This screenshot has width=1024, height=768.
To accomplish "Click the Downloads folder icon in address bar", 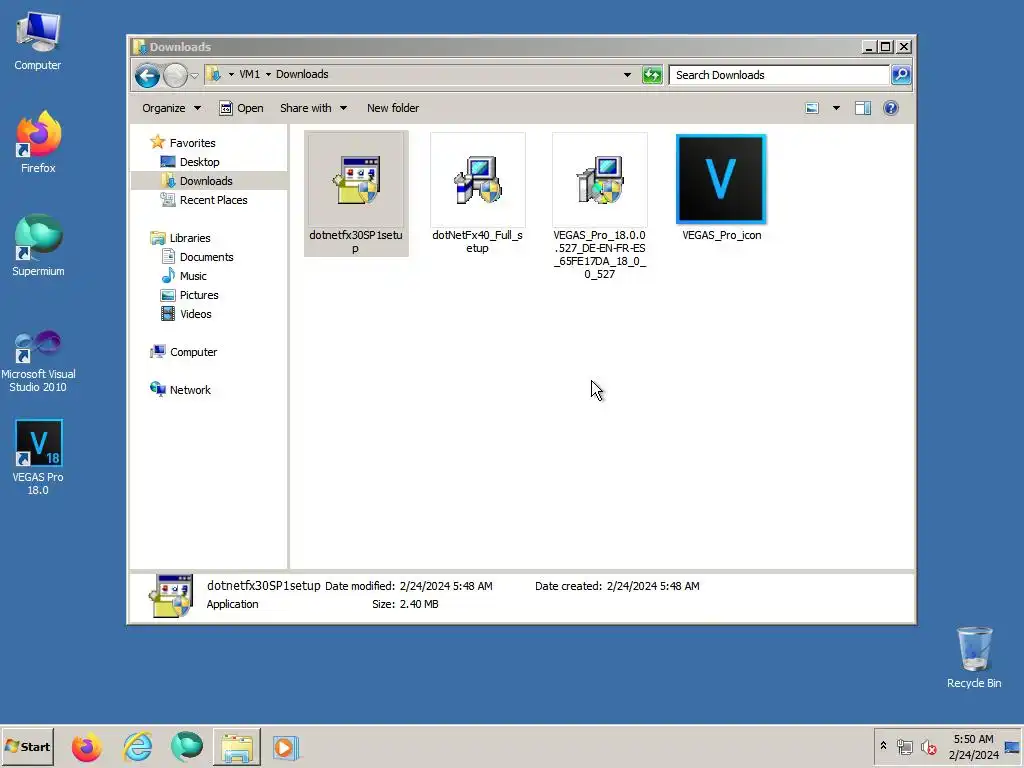I will point(214,74).
